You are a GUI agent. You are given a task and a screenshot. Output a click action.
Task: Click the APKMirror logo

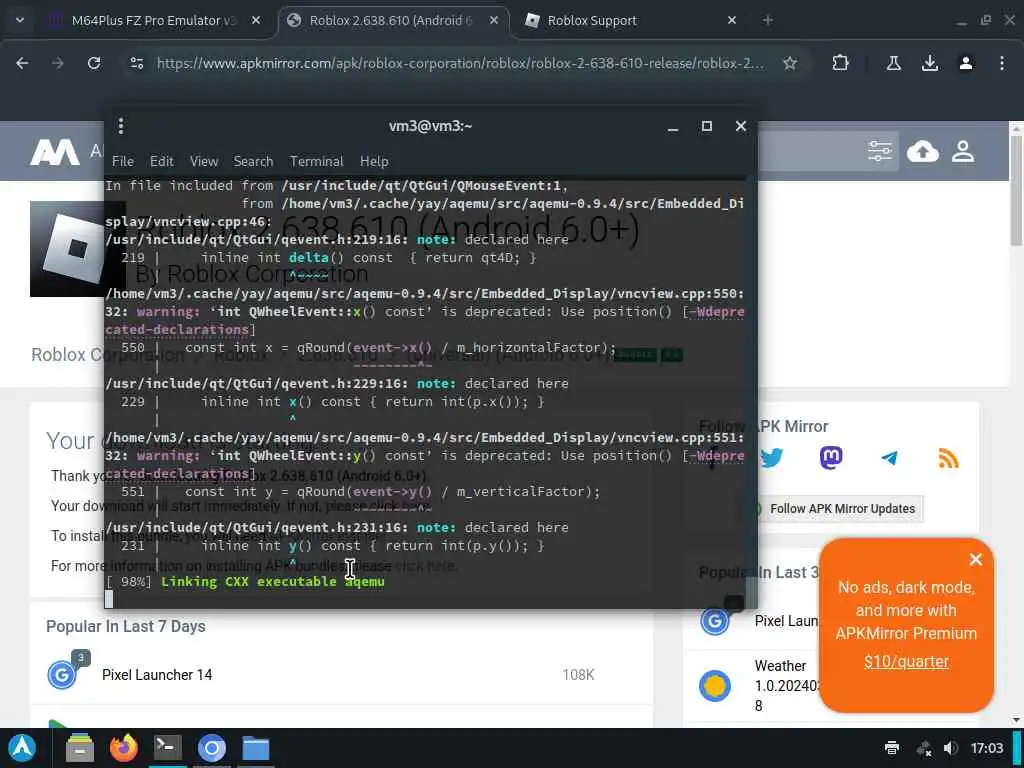[x=55, y=153]
